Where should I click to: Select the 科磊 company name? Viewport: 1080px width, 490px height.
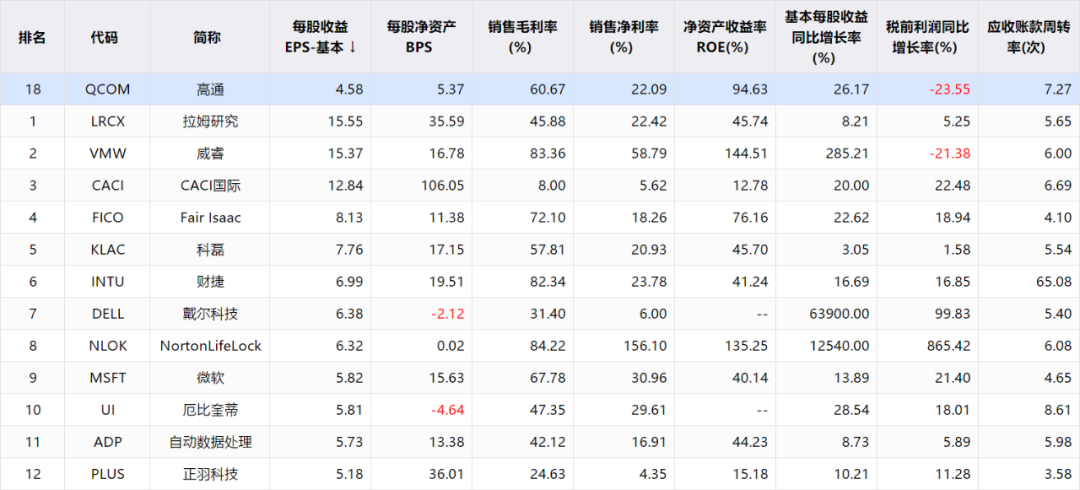point(211,249)
